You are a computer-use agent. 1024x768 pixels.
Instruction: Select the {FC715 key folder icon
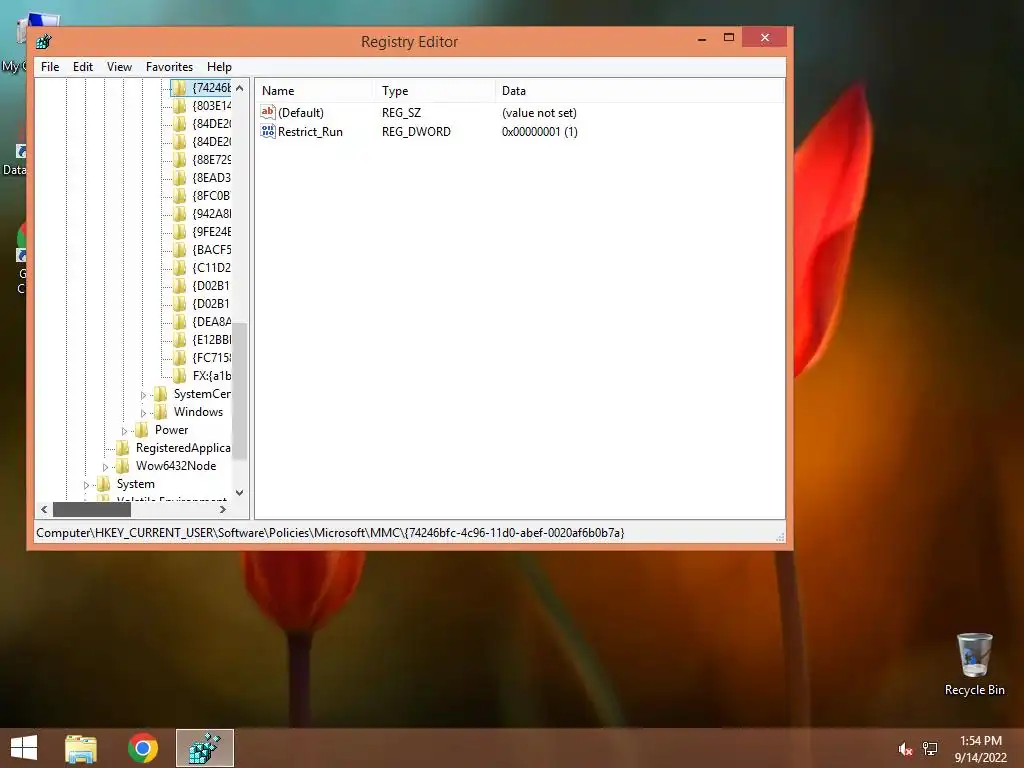pos(180,358)
